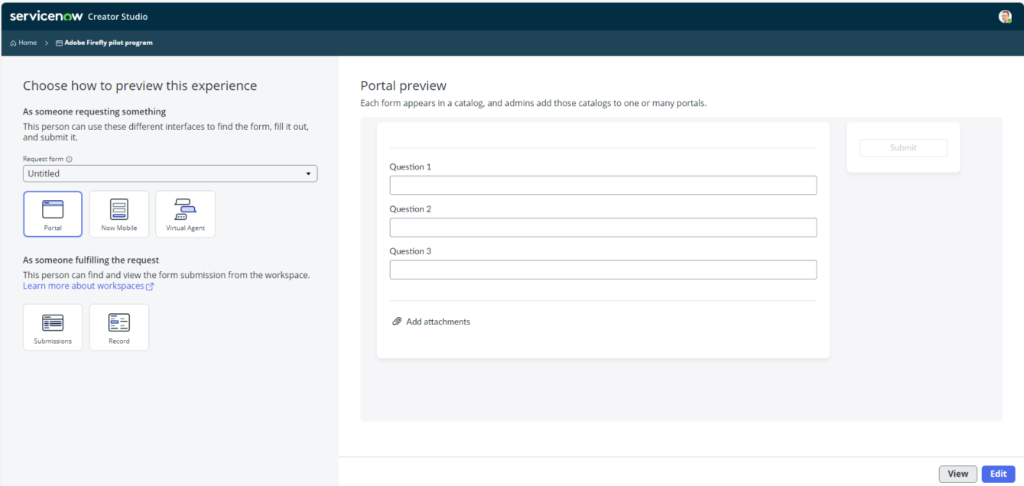Select the Portal preview tile
Screen dimensions: 1024x486
click(52, 213)
